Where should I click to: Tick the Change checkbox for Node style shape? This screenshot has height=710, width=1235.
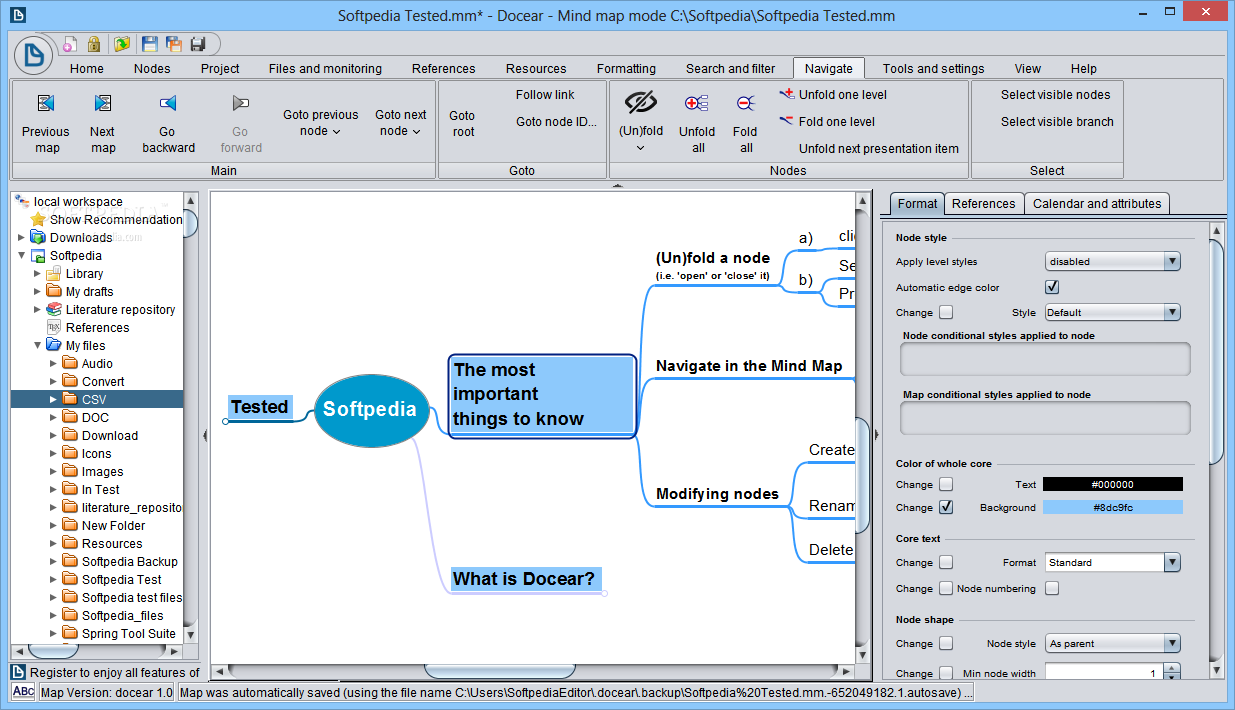(946, 644)
